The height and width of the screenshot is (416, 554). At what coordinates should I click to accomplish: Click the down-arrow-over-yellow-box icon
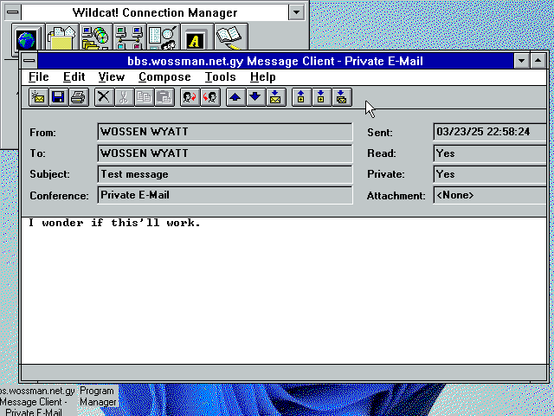click(x=322, y=97)
